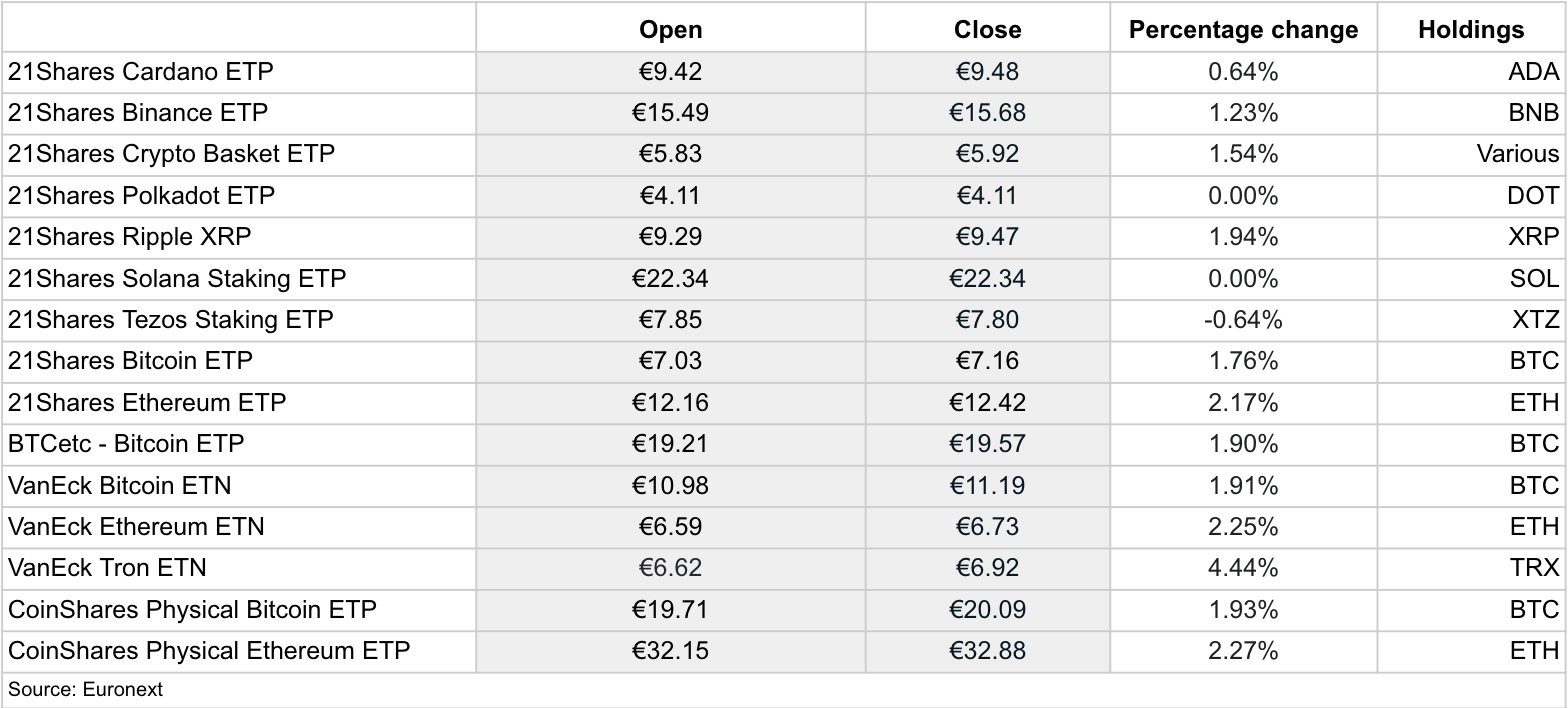Click the XRP holdings cell
Image resolution: width=1568 pixels, height=708 pixels.
(1471, 237)
